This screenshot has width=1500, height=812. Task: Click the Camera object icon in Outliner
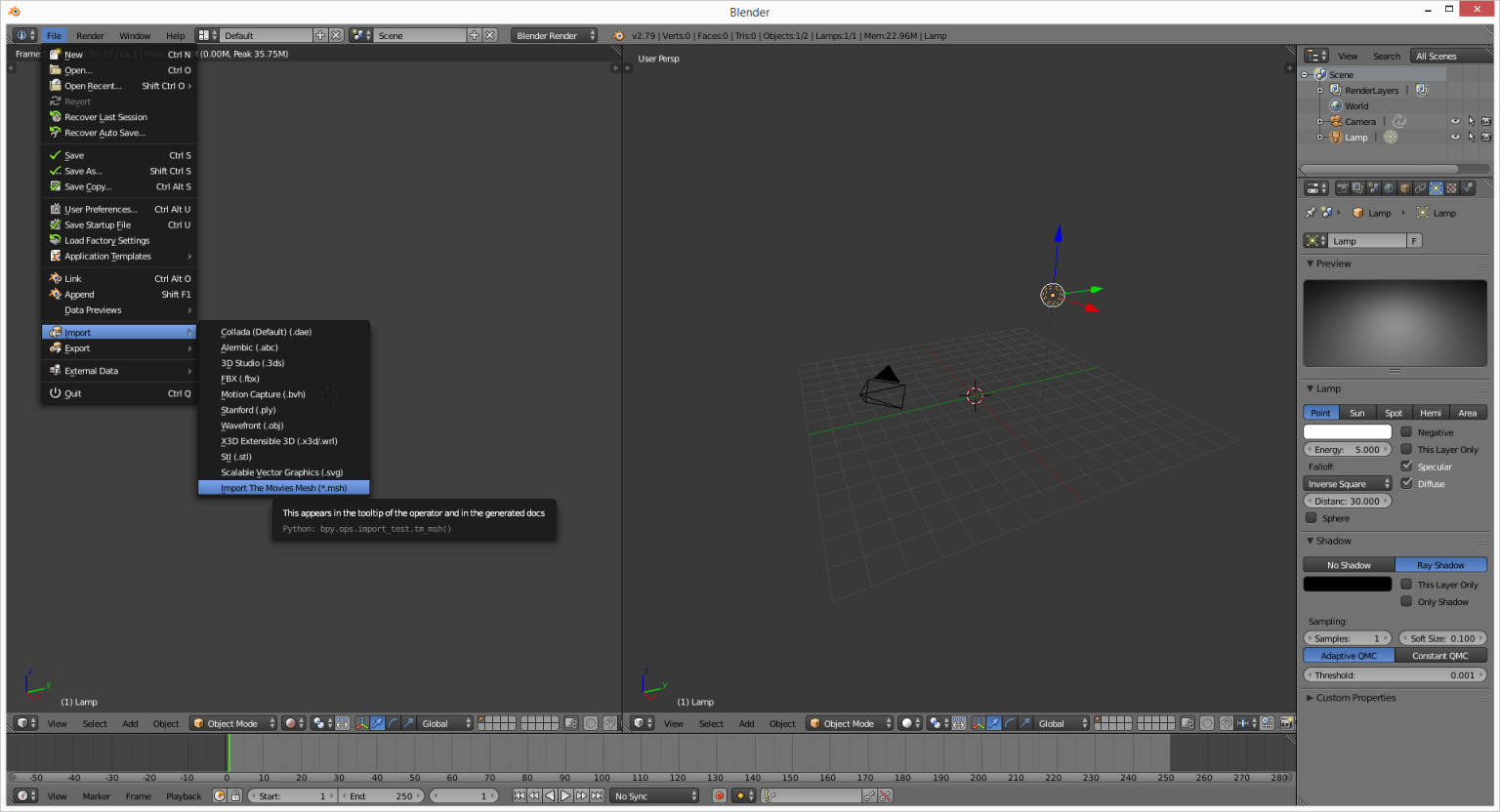pyautogui.click(x=1335, y=122)
